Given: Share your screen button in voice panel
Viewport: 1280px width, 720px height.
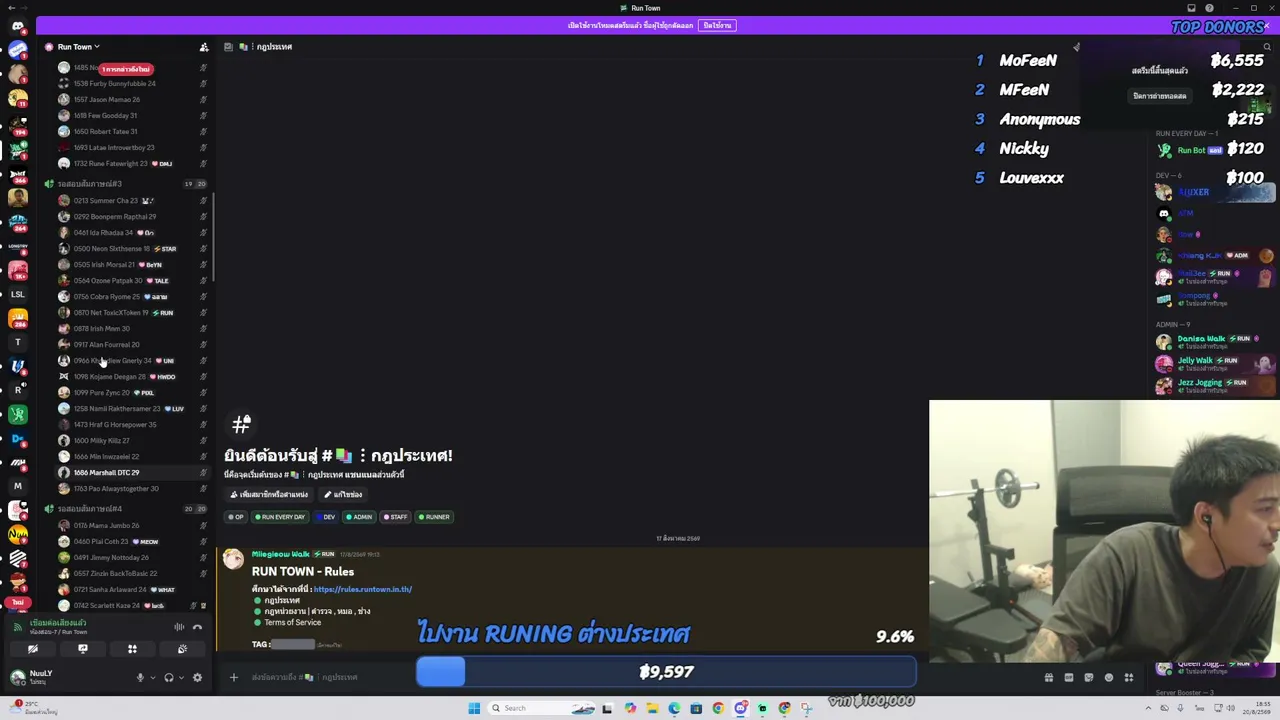Looking at the screenshot, I should pos(82,649).
